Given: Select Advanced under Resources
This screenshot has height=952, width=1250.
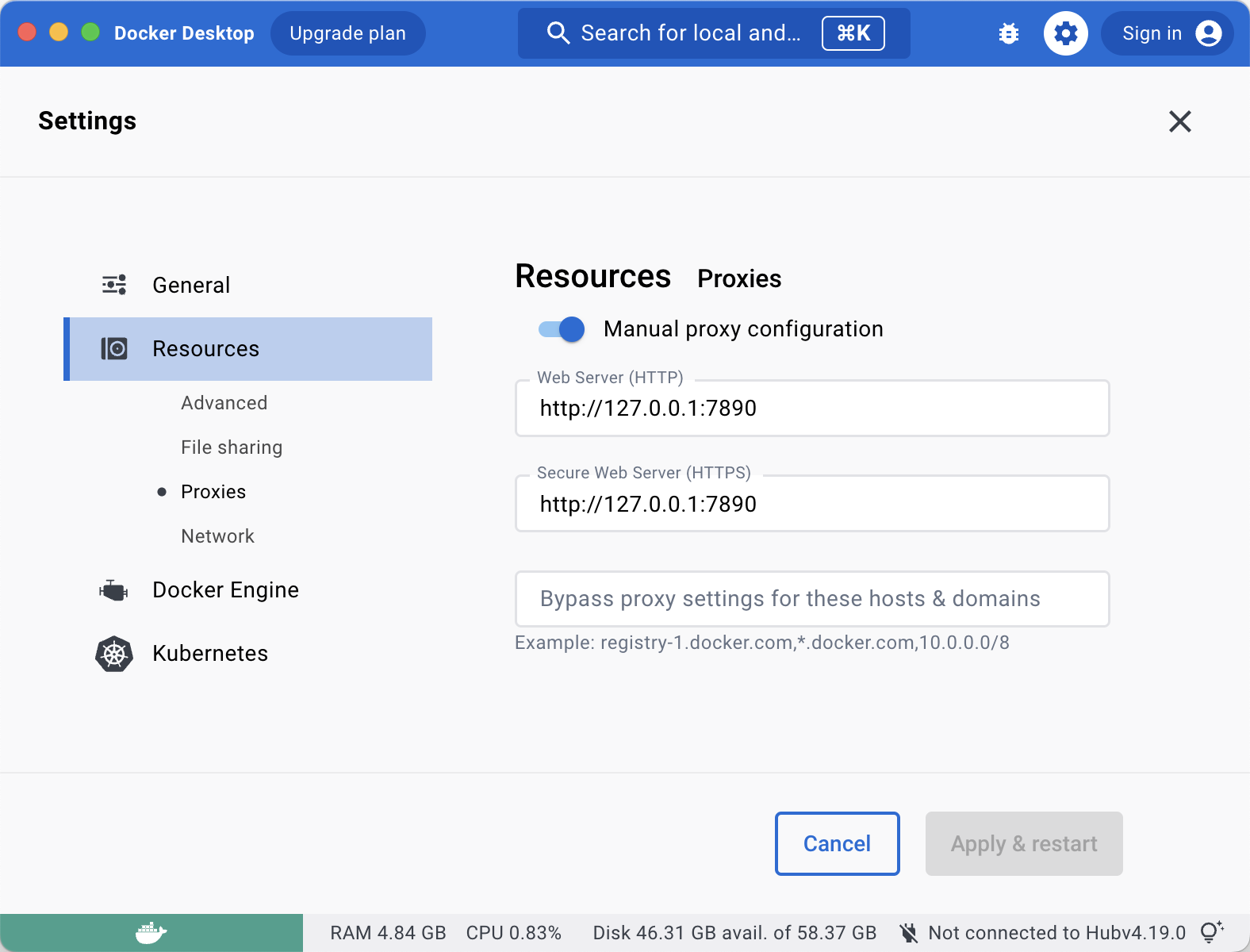Looking at the screenshot, I should click(224, 403).
